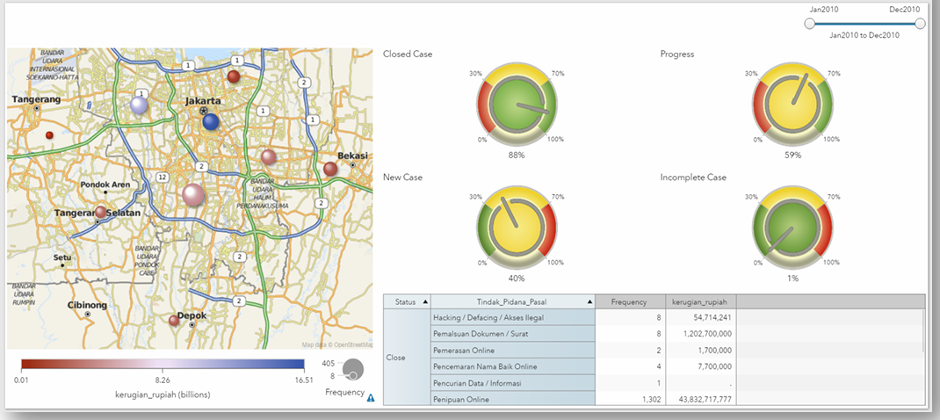Click the Jakarta city label on map
941x420 pixels.
[x=203, y=100]
